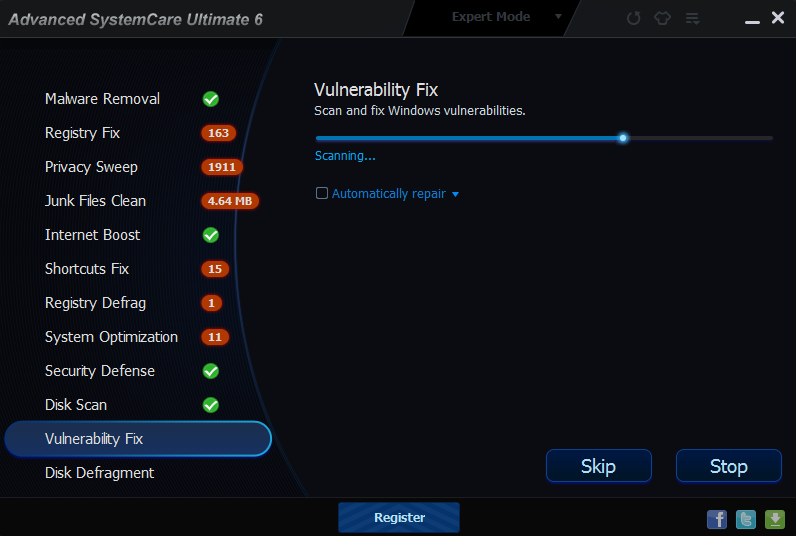
Task: Open the Twitter icon
Action: pos(746,519)
